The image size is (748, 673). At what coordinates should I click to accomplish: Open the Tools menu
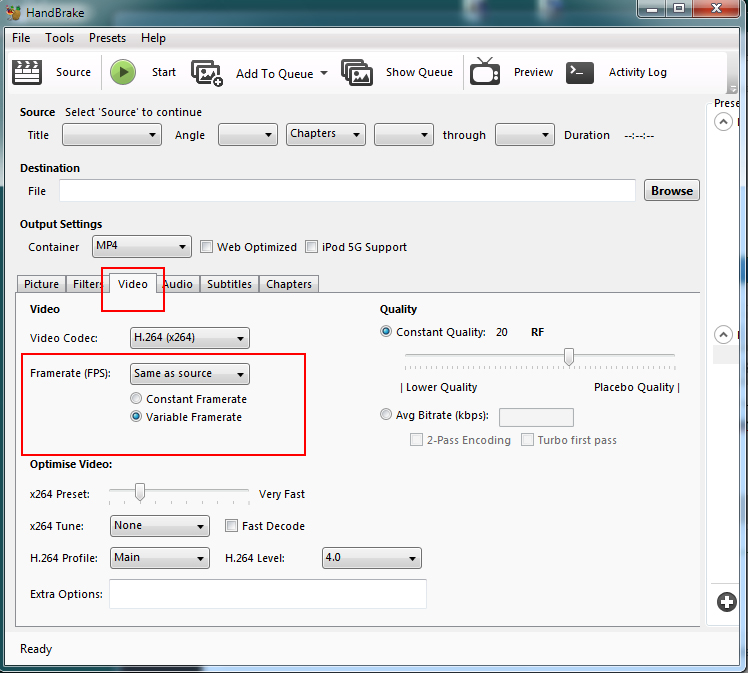[x=60, y=38]
